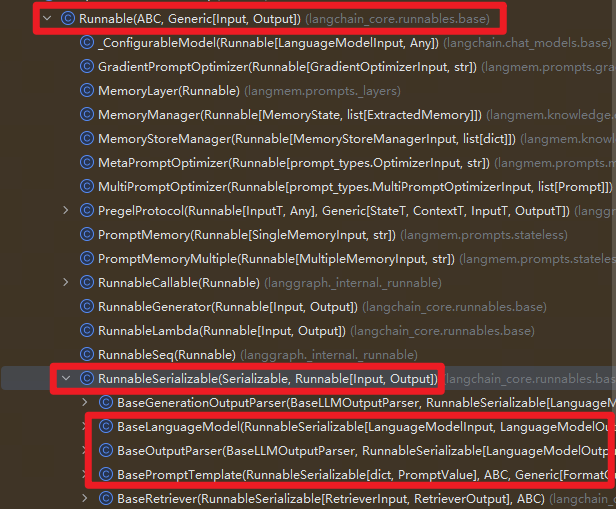Click the class icon beside BasePromptTemplate
This screenshot has width=616, height=509.
click(106, 474)
